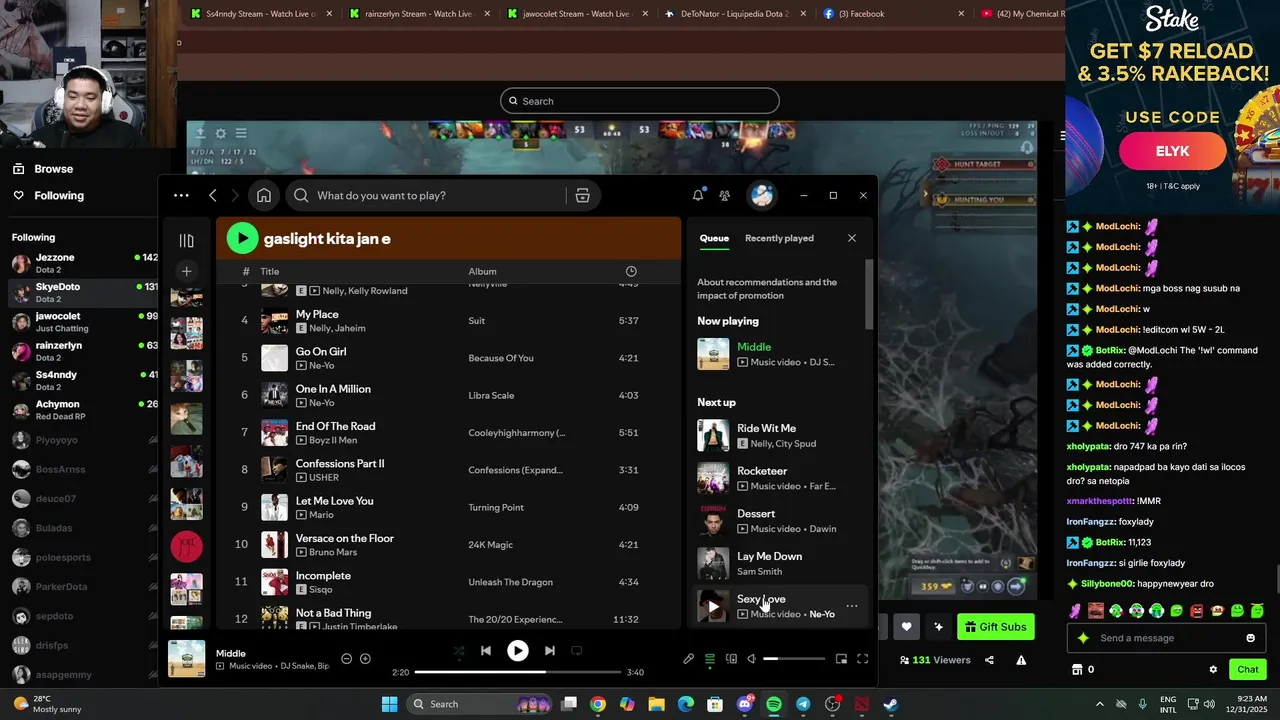This screenshot has width=1280, height=720.
Task: Click the song progress bar
Action: 517,672
